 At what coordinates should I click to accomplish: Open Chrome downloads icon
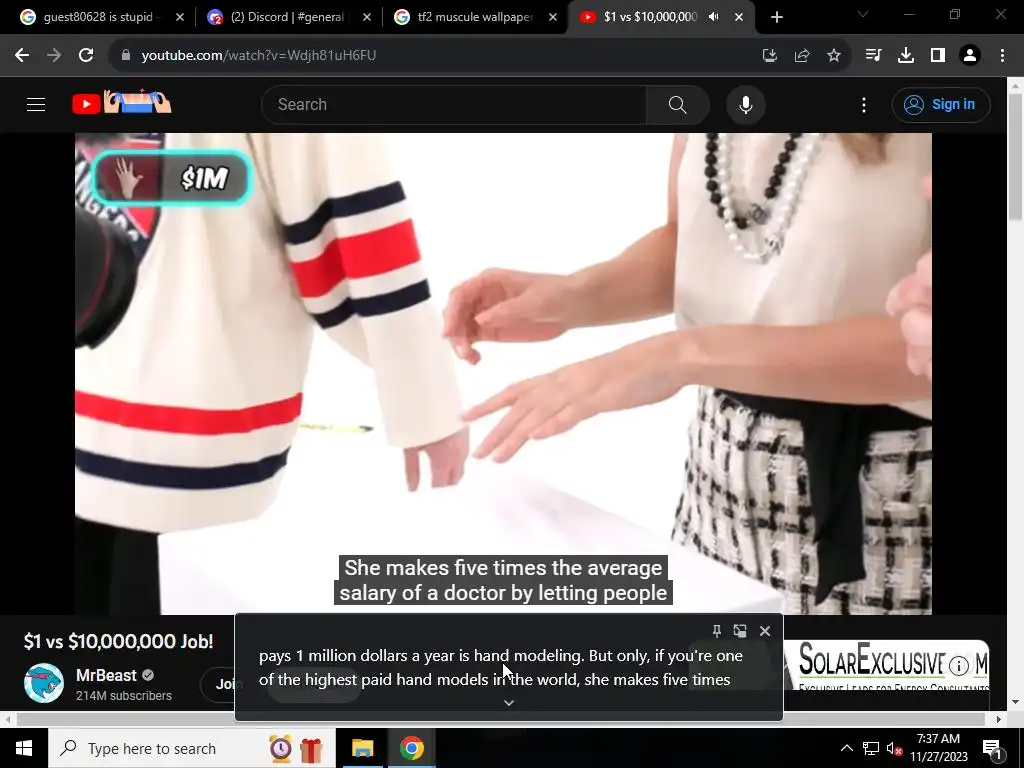pos(906,56)
